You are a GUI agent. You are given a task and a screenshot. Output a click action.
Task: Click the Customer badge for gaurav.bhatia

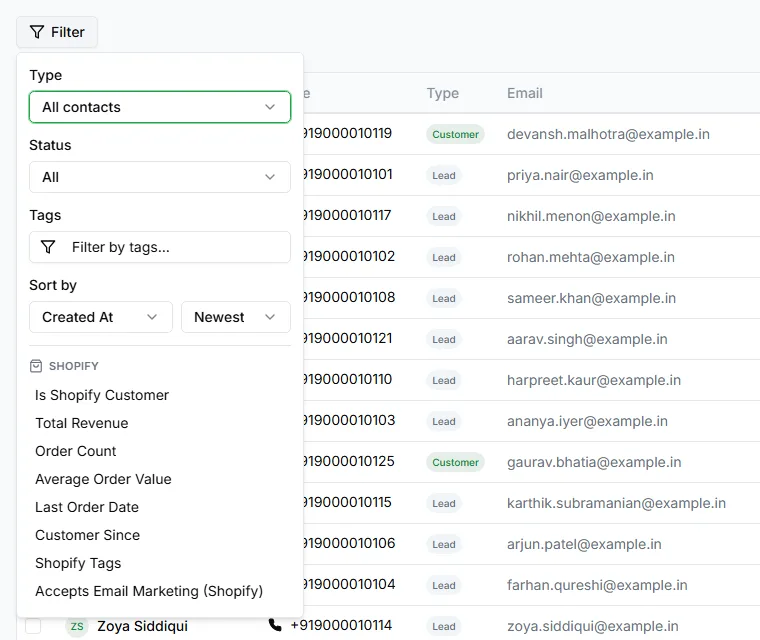[455, 463]
